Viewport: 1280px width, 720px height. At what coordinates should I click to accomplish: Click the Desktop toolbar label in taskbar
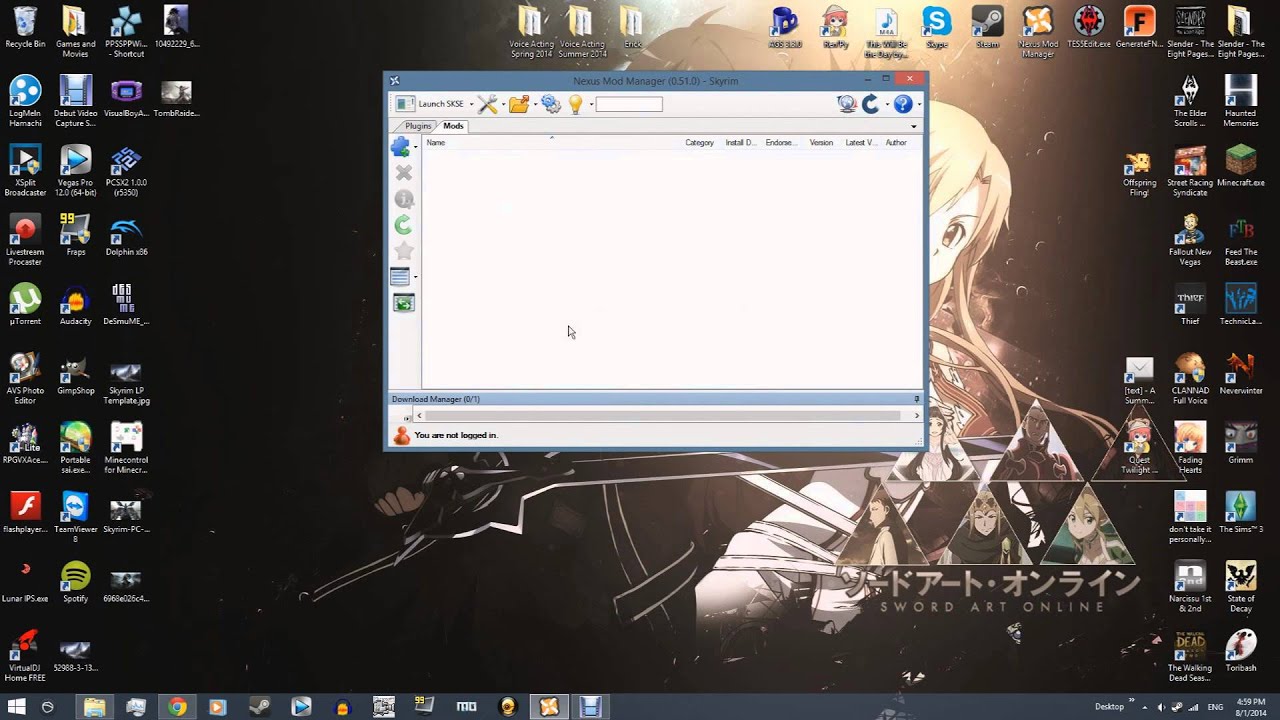1109,707
